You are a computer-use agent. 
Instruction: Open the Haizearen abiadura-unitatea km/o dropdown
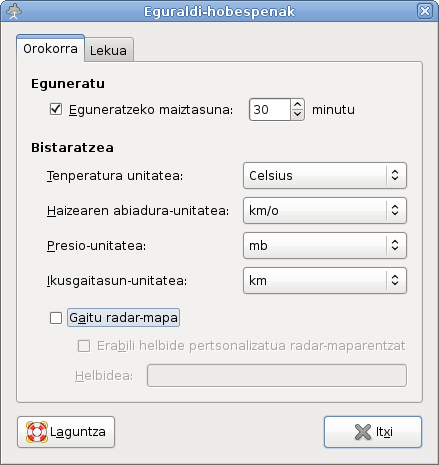click(x=325, y=210)
